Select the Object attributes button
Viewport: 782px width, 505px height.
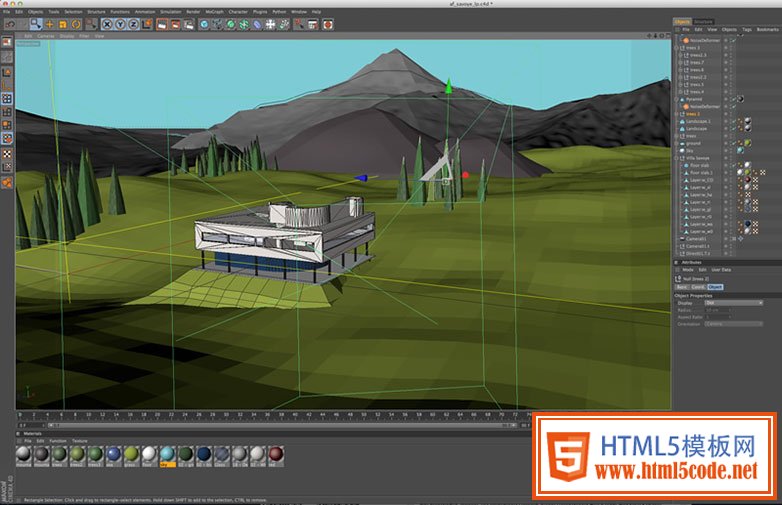[x=715, y=287]
